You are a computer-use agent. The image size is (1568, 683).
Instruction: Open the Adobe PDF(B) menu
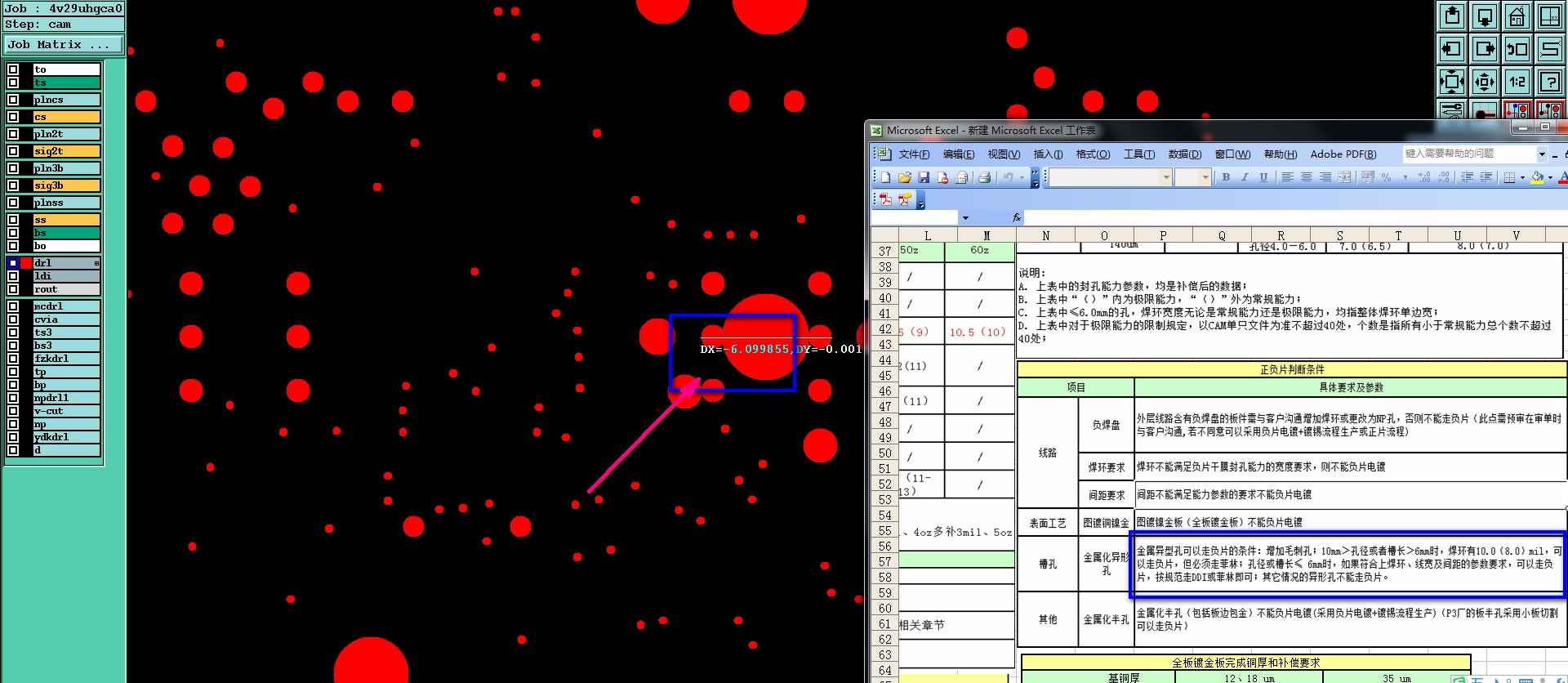1343,154
